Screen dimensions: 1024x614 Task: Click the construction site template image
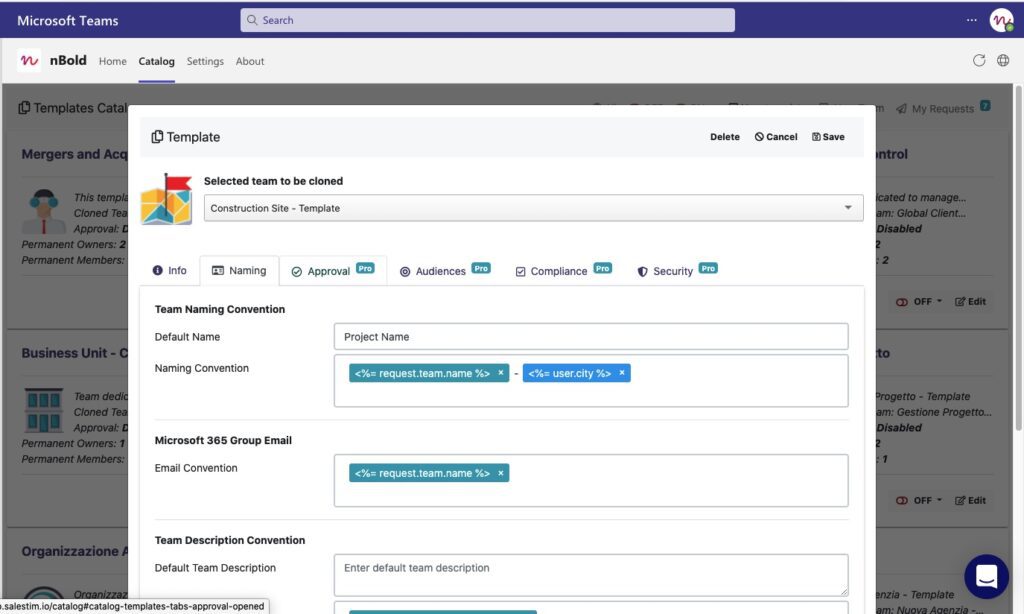click(167, 199)
